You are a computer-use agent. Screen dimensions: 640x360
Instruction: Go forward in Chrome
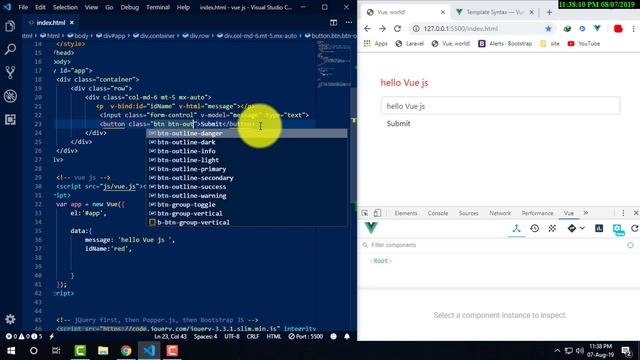382,29
